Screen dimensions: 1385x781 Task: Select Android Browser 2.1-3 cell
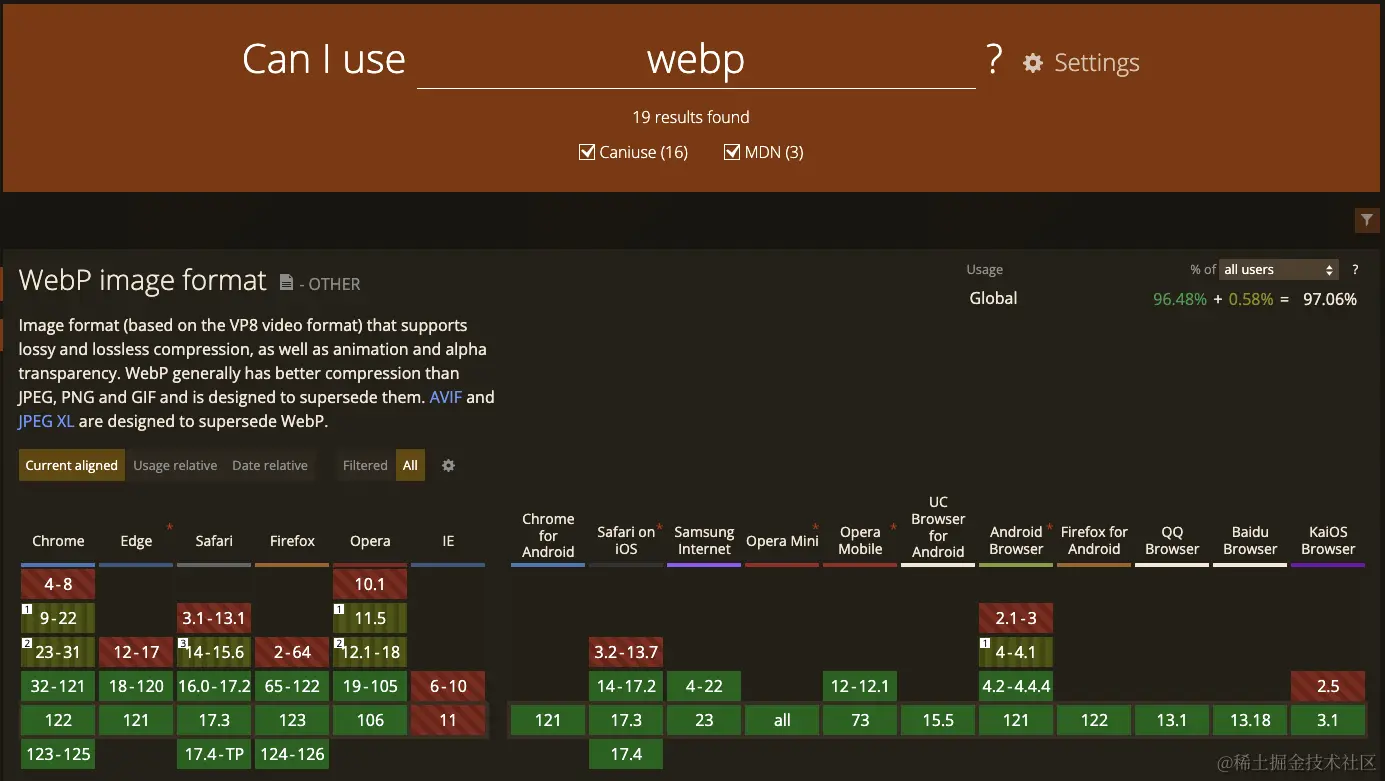click(1016, 618)
